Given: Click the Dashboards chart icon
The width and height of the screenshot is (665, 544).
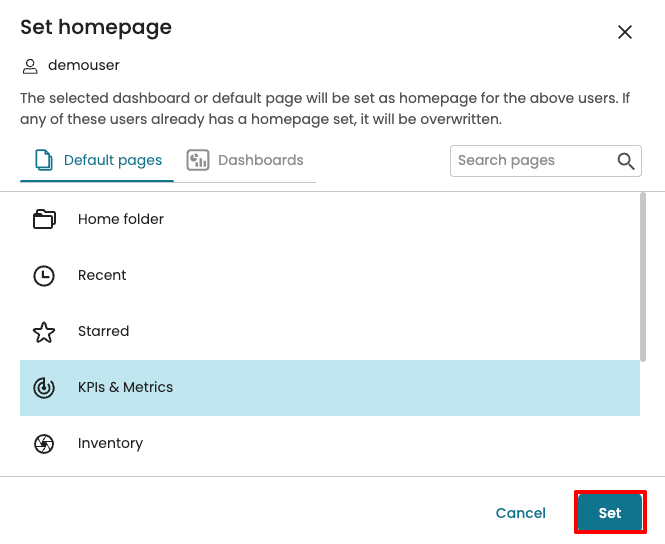Looking at the screenshot, I should point(198,160).
